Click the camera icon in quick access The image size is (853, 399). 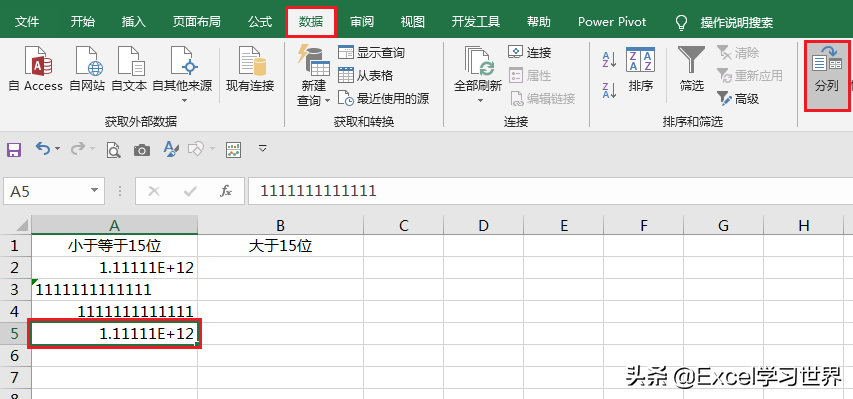click(142, 150)
